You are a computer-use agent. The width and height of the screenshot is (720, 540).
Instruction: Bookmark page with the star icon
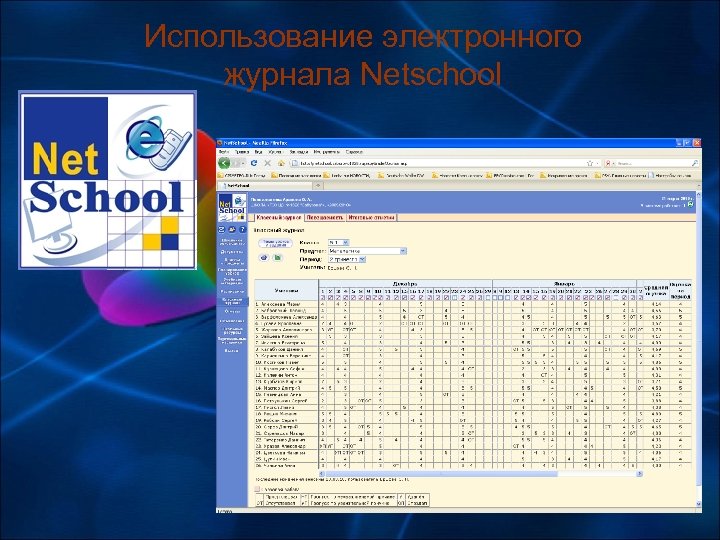point(590,163)
